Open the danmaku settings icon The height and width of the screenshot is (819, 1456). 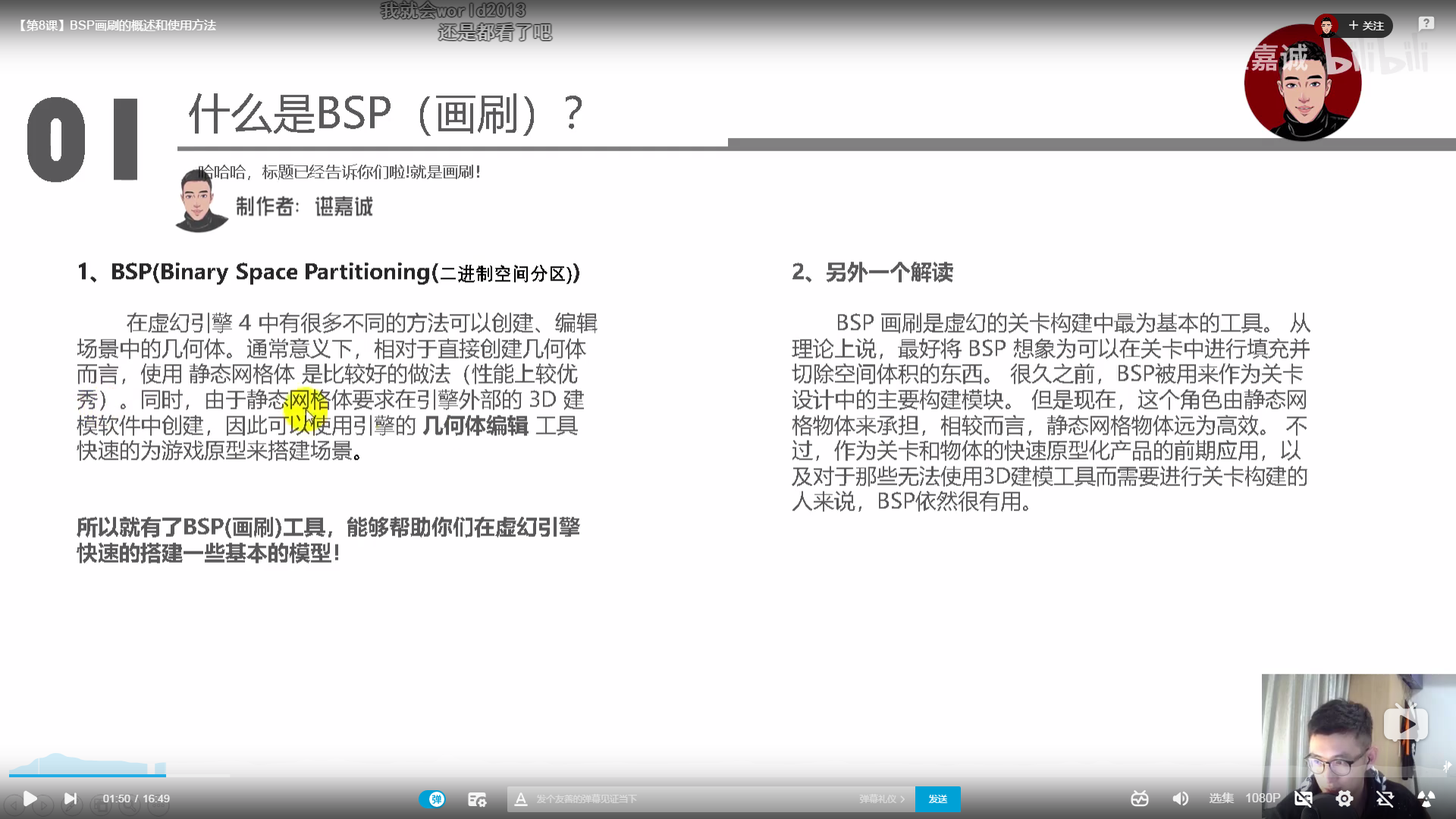point(477,799)
